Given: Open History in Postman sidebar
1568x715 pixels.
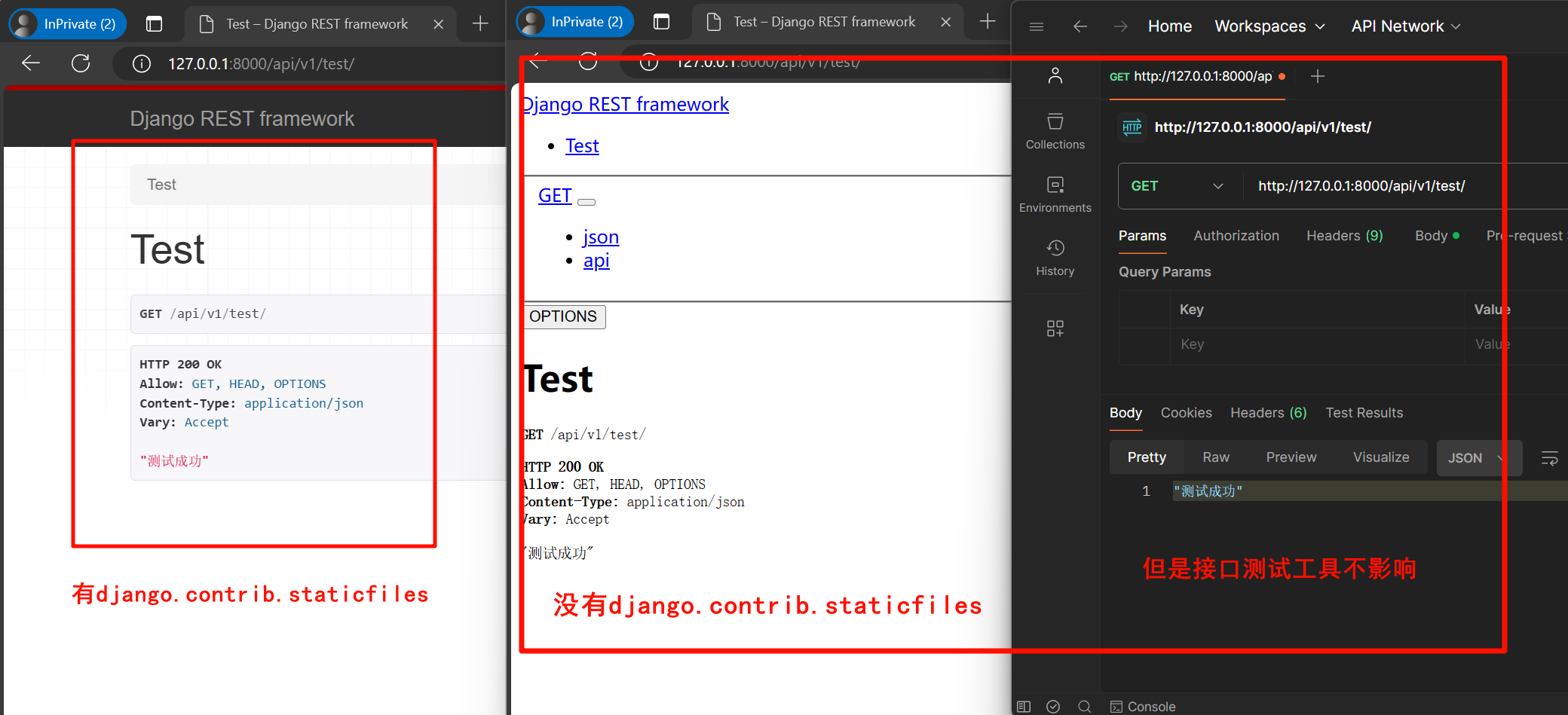Looking at the screenshot, I should tap(1055, 258).
